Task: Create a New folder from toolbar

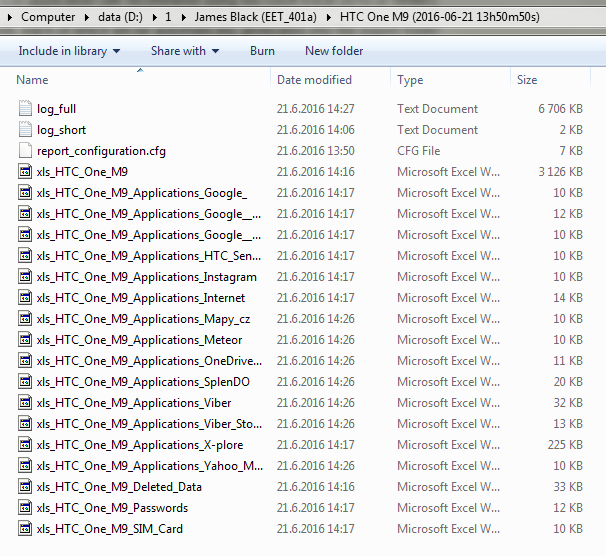Action: (334, 51)
